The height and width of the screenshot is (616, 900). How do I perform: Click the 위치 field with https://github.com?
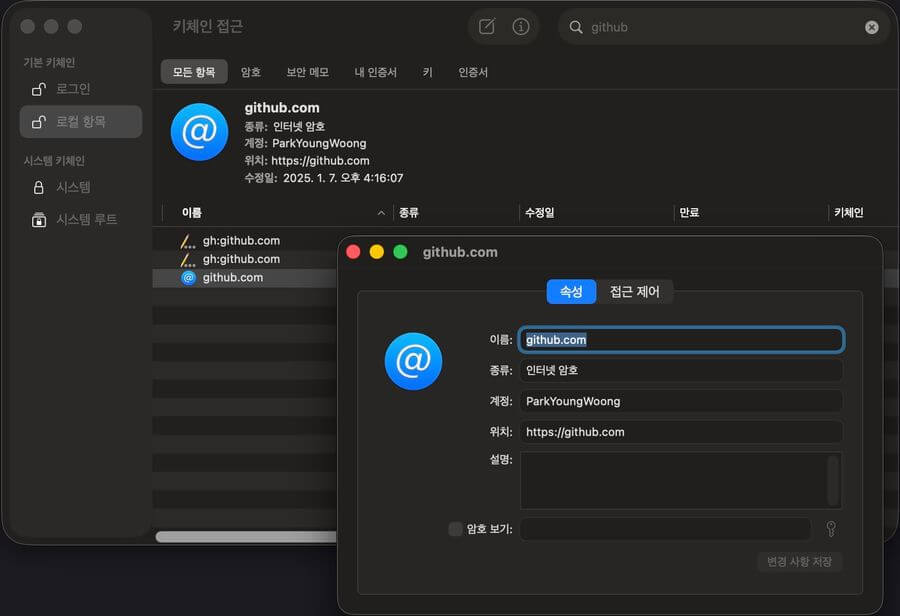(681, 432)
